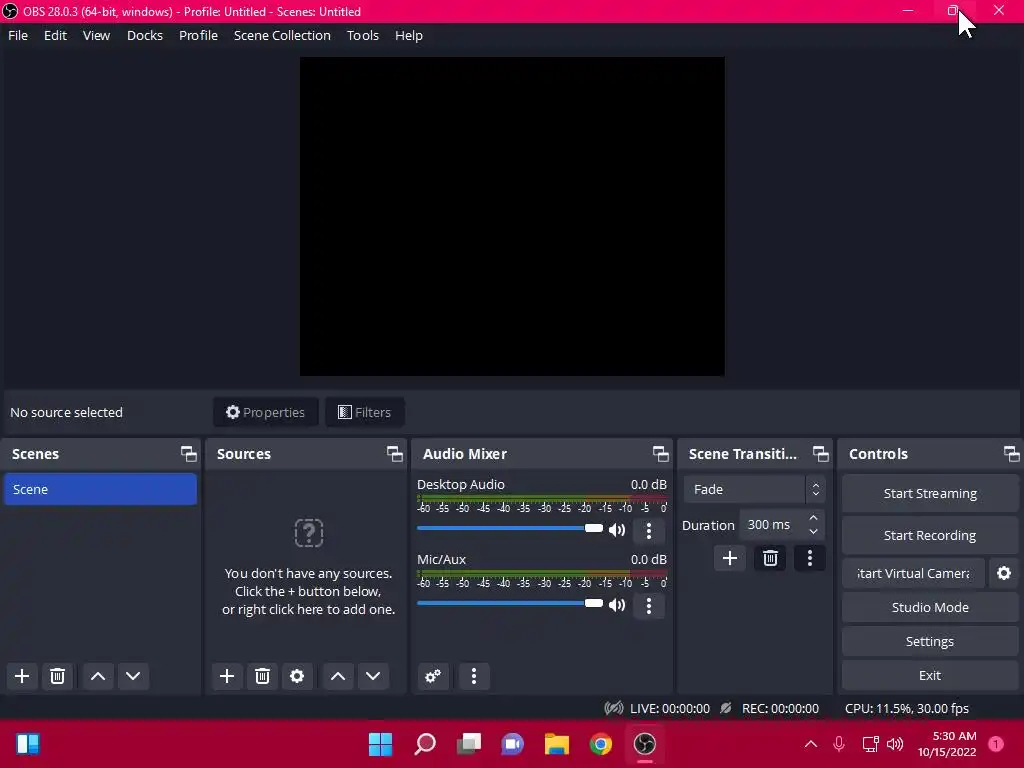Adjust Desktop Audio volume slider
This screenshot has height=768, width=1024.
[x=510, y=528]
